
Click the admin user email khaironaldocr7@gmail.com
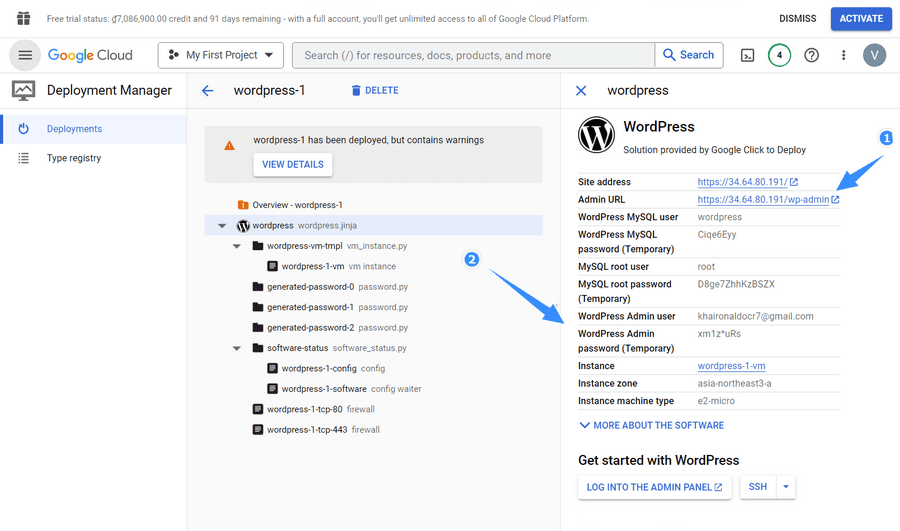click(755, 316)
